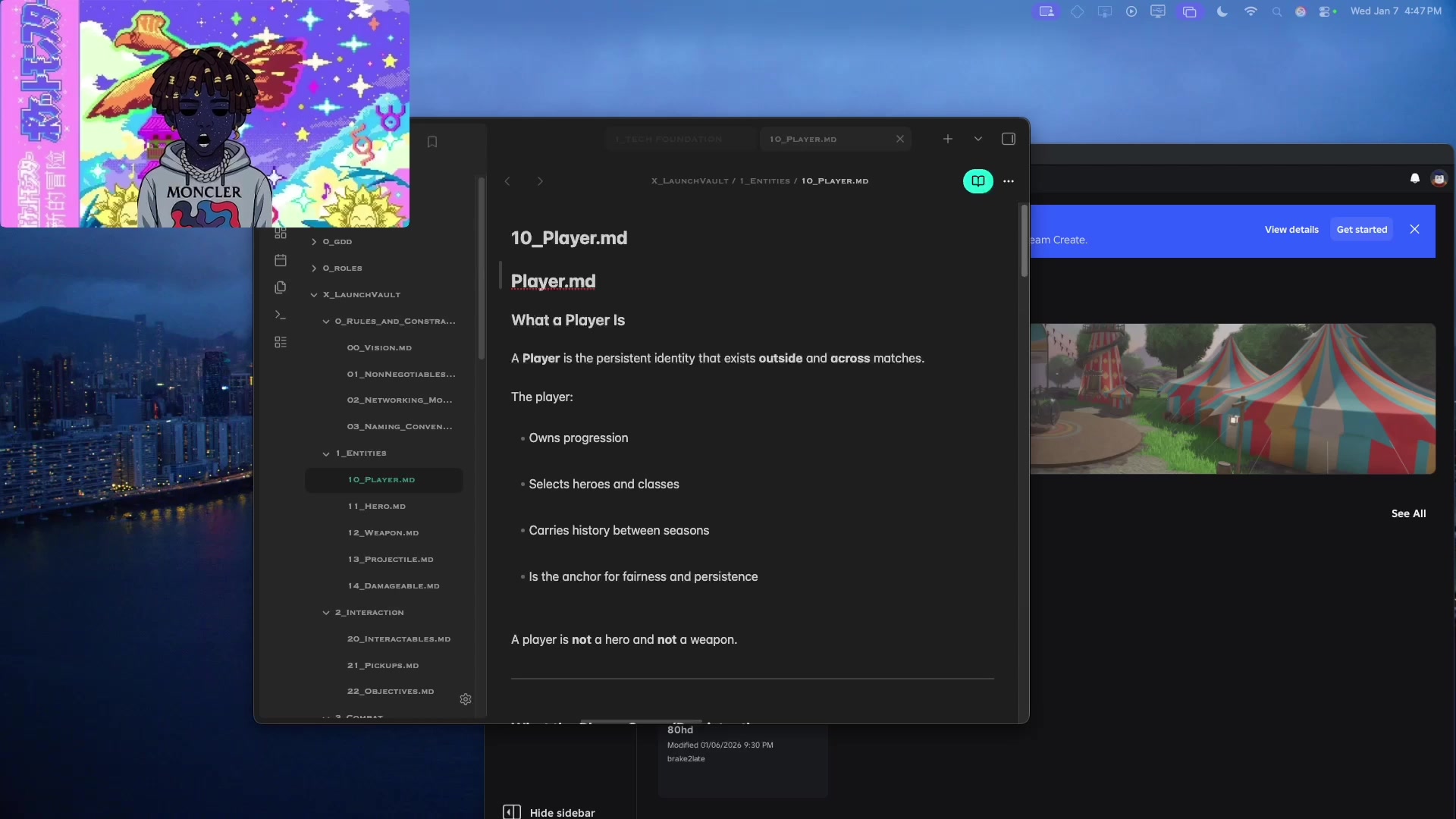Add a new tab with the plus icon

pos(948,139)
